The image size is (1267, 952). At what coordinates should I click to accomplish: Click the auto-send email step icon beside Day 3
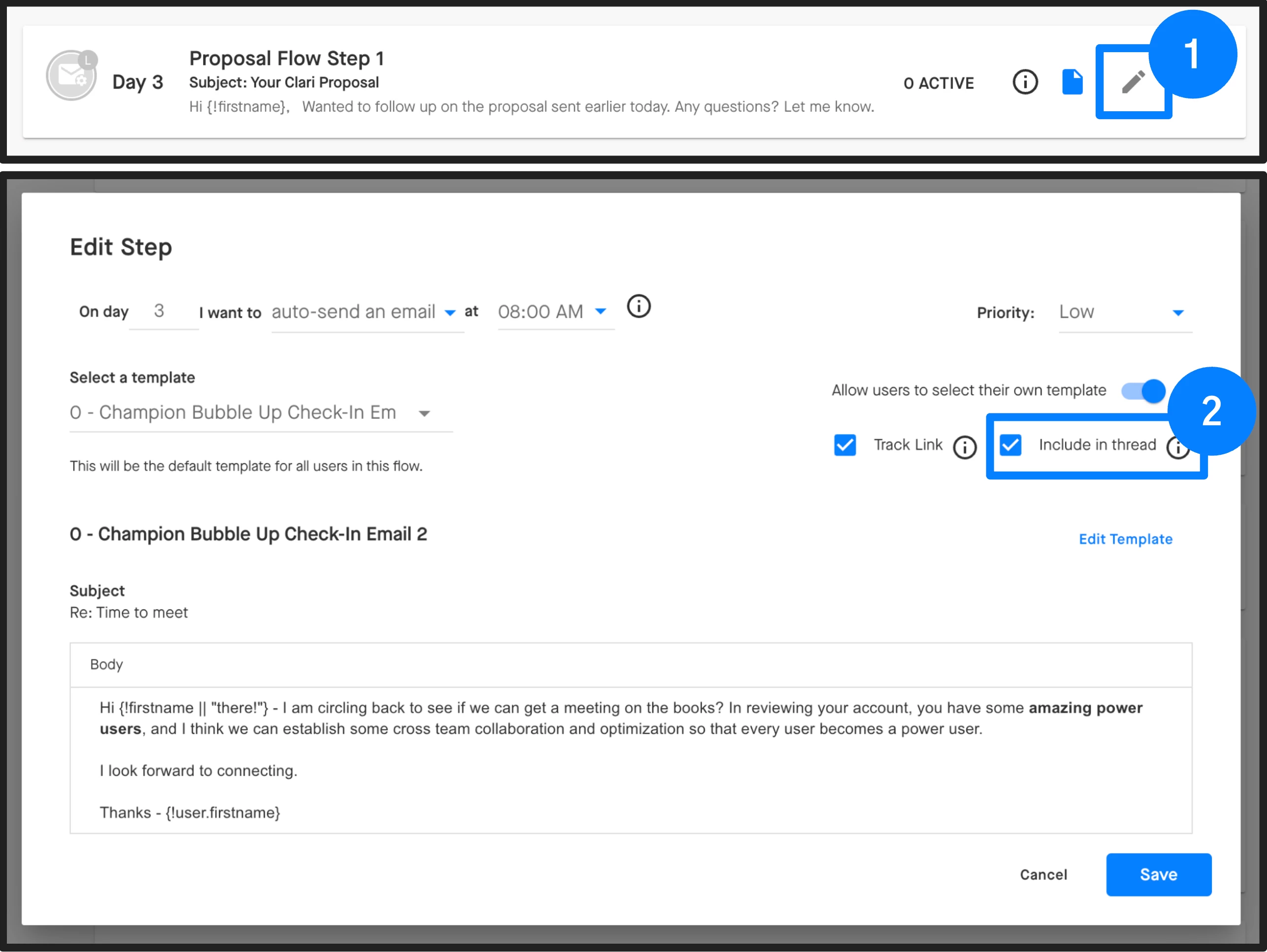point(71,75)
